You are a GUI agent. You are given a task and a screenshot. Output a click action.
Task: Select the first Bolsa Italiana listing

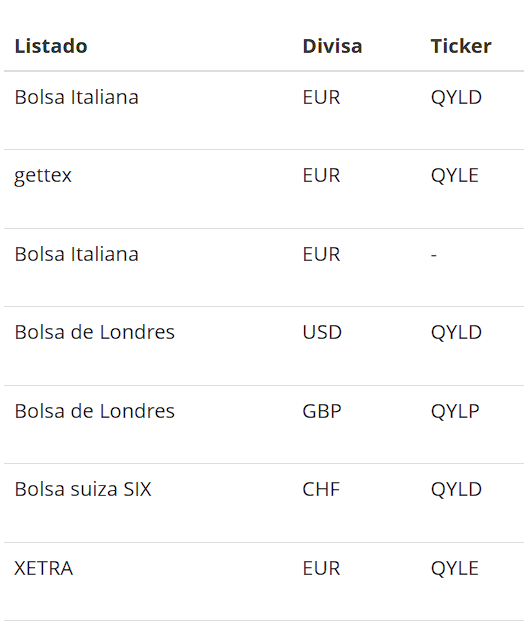(77, 97)
